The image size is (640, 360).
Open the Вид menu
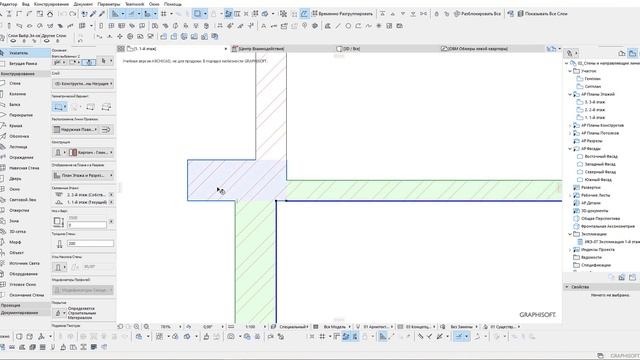25,4
